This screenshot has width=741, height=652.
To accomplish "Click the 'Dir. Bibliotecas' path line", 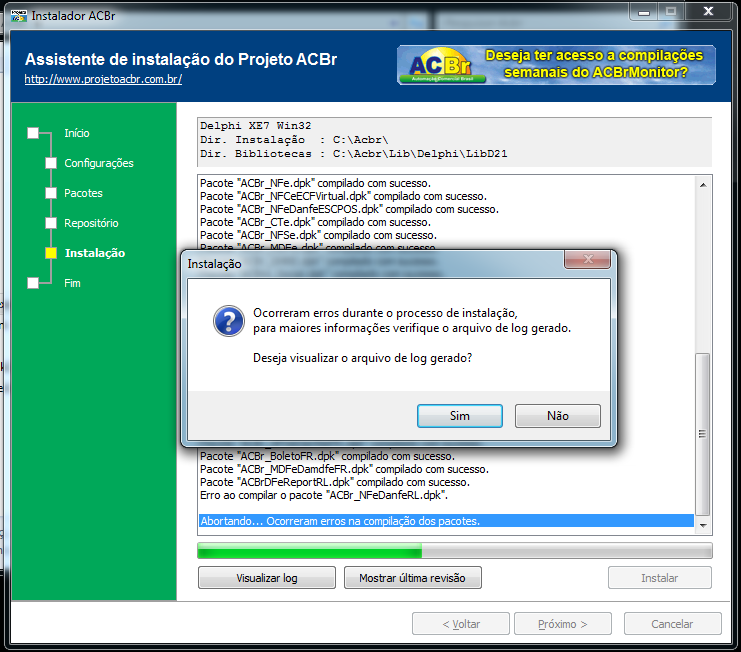I will click(x=353, y=154).
